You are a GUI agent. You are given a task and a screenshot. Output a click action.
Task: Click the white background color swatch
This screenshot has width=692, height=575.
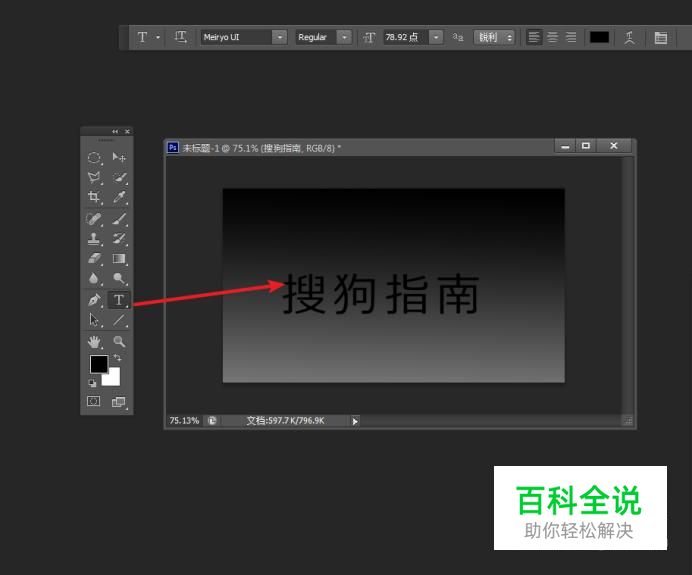point(113,379)
